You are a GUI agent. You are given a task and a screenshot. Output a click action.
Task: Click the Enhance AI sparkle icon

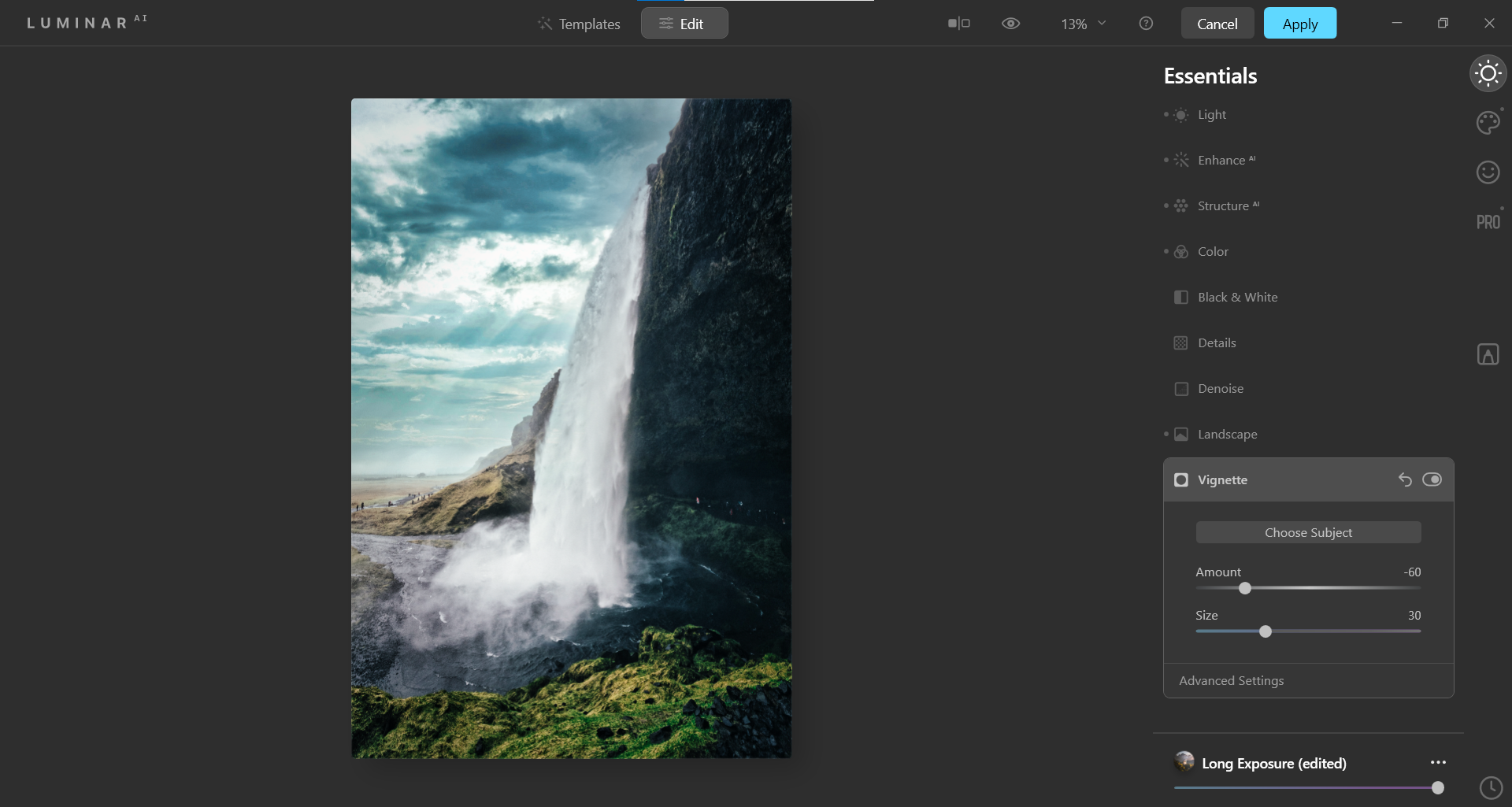click(x=1181, y=161)
